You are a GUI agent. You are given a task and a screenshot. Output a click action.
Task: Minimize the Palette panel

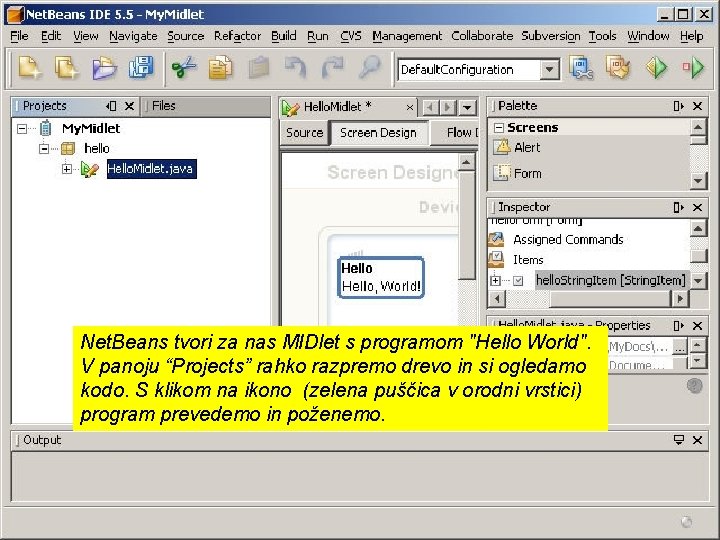[678, 106]
